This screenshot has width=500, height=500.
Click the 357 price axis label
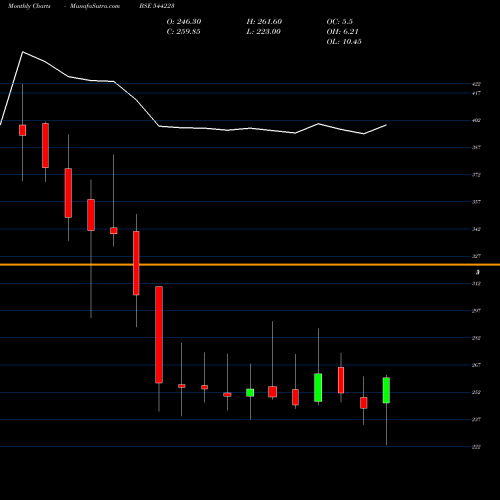(476, 202)
